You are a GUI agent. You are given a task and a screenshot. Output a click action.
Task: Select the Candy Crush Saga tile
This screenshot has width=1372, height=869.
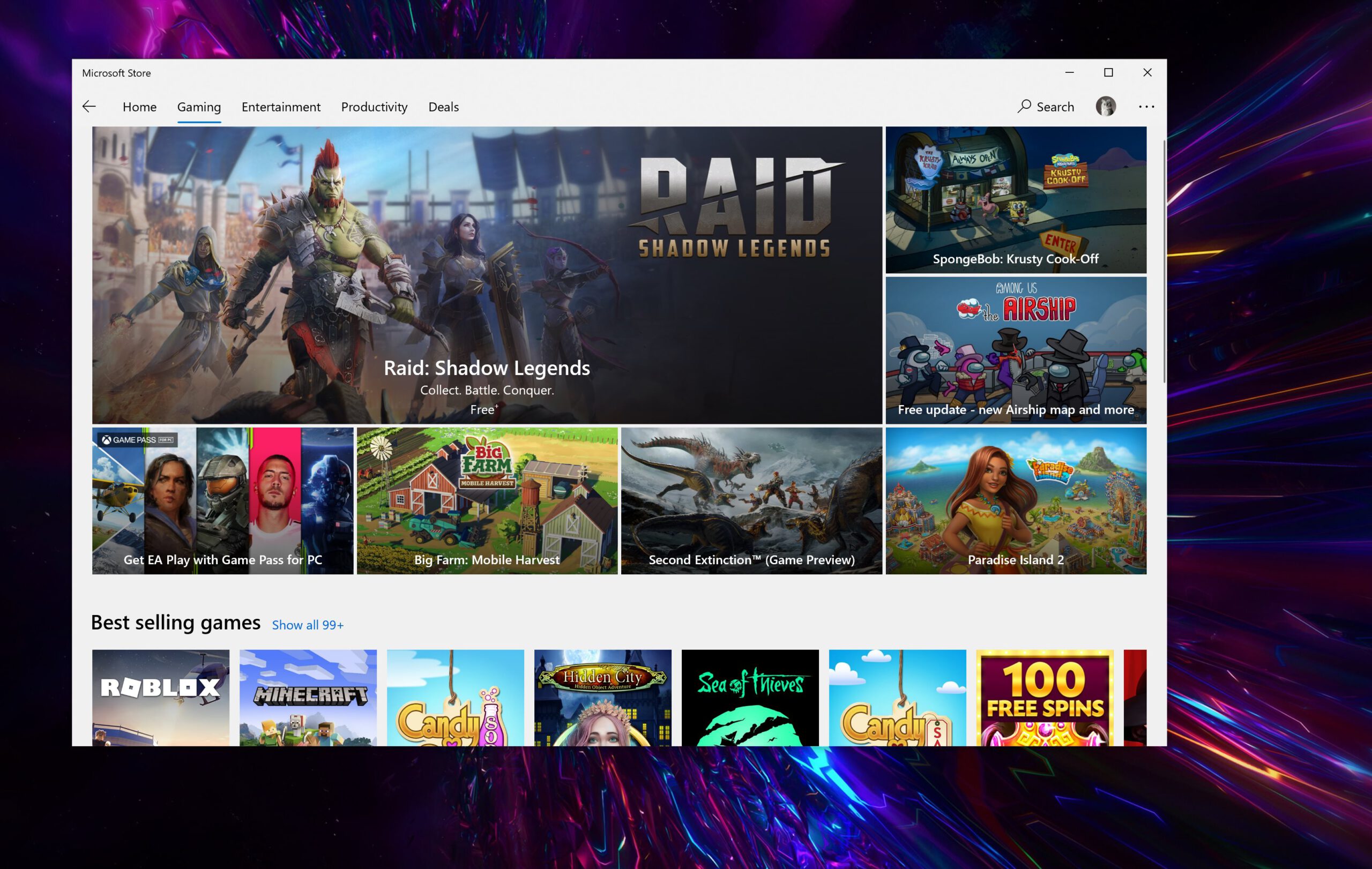(x=897, y=698)
